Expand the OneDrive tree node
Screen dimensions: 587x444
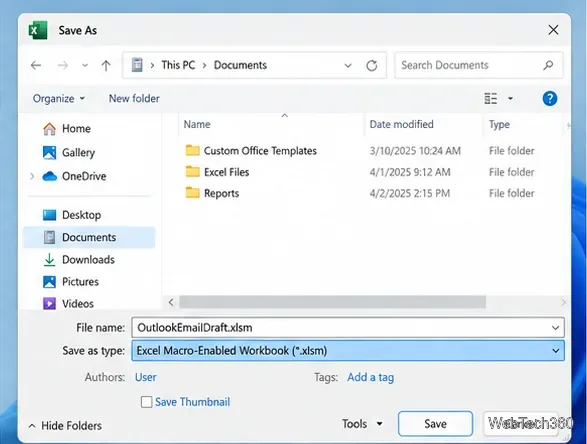(32, 176)
